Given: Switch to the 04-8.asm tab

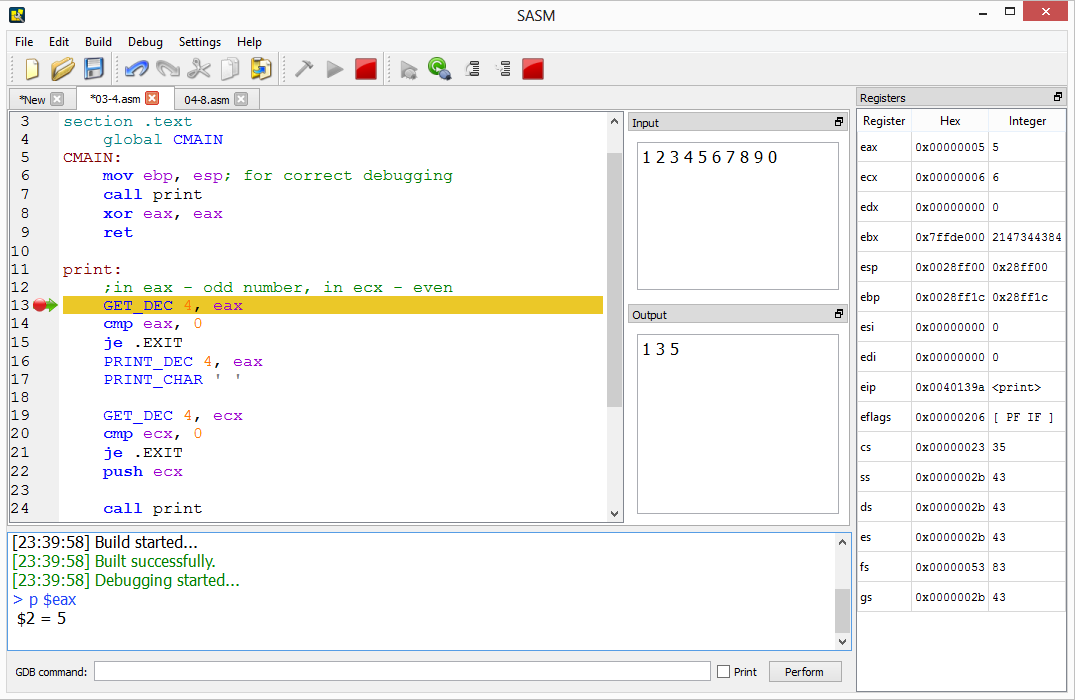Looking at the screenshot, I should (207, 100).
